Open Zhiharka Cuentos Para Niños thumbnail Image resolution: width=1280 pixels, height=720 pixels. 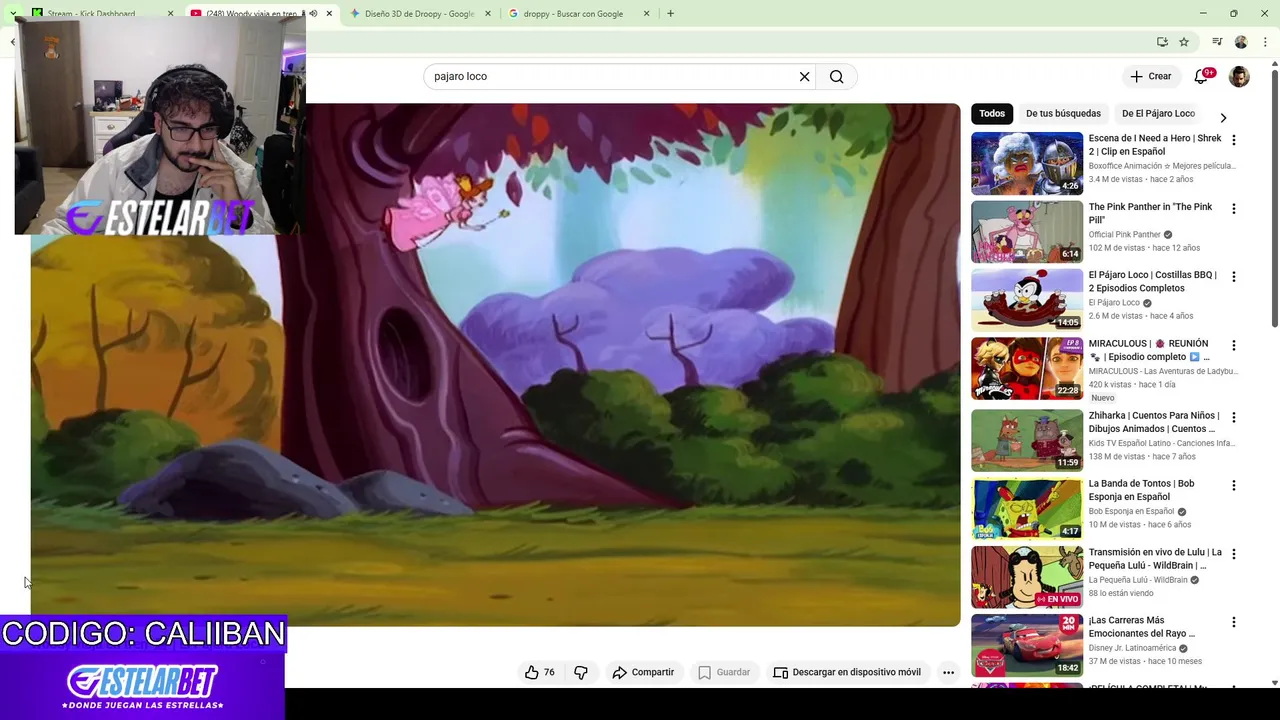click(x=1027, y=440)
